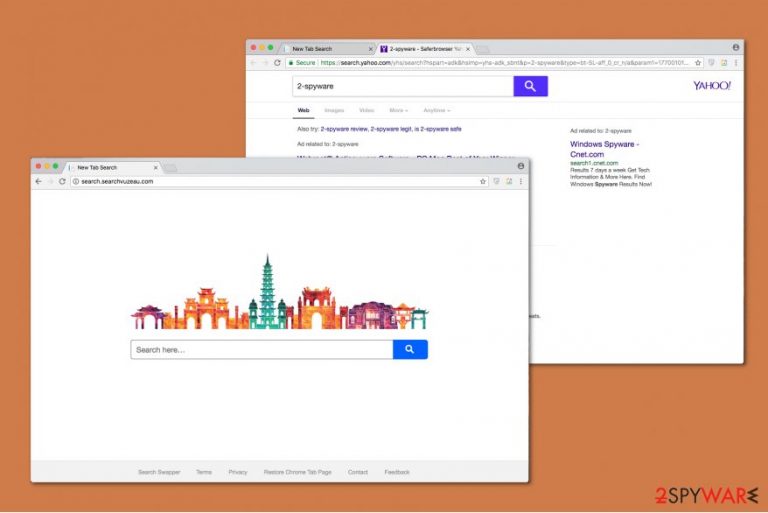Click the search.searchvuzeau.com address bar

(279, 181)
